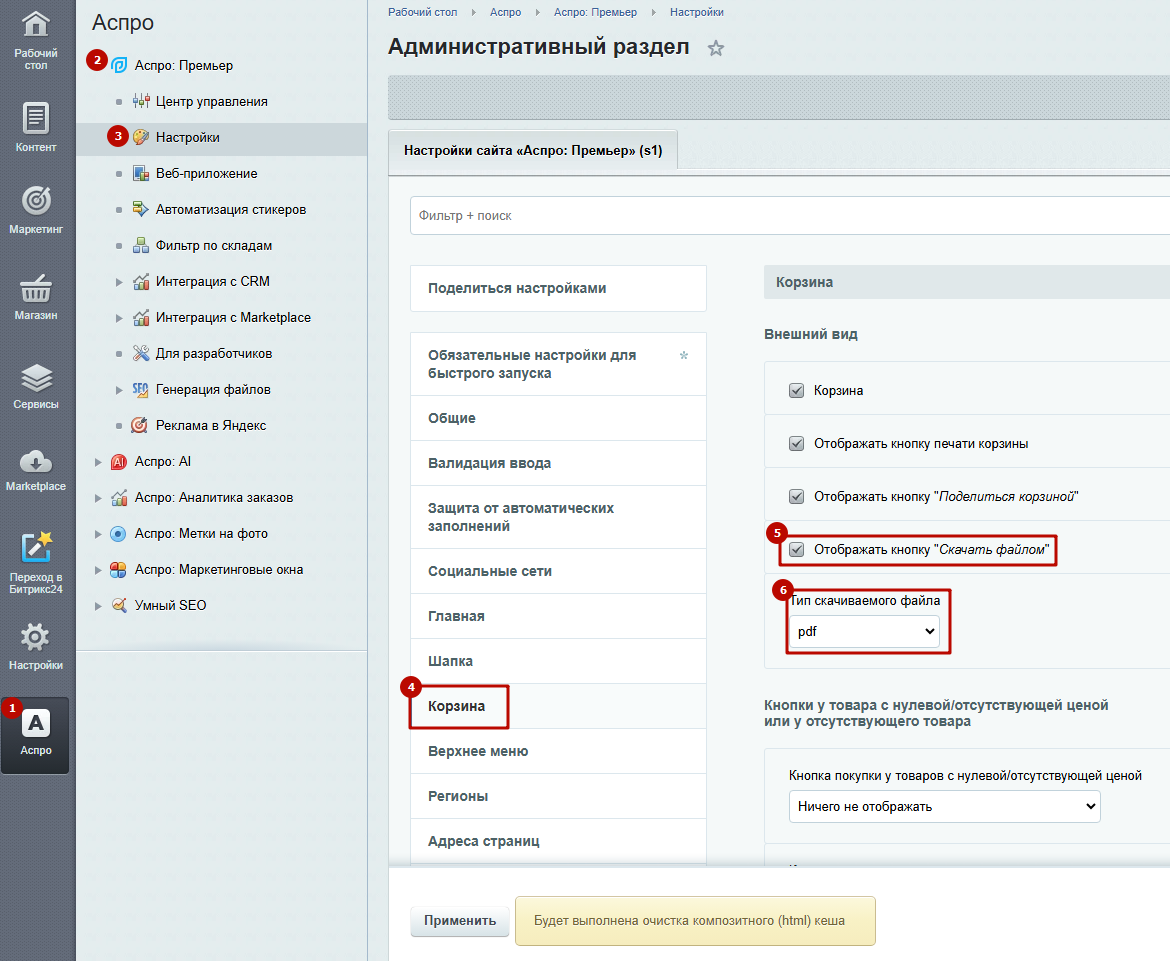Click the Переход в Битрикс24 icon
This screenshot has height=961, width=1170.
point(36,548)
